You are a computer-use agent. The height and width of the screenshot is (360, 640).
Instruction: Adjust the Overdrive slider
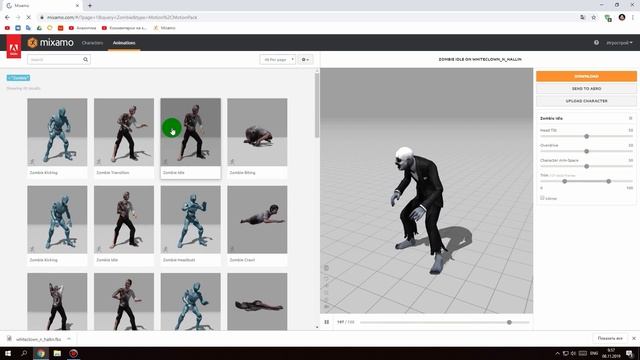point(587,151)
